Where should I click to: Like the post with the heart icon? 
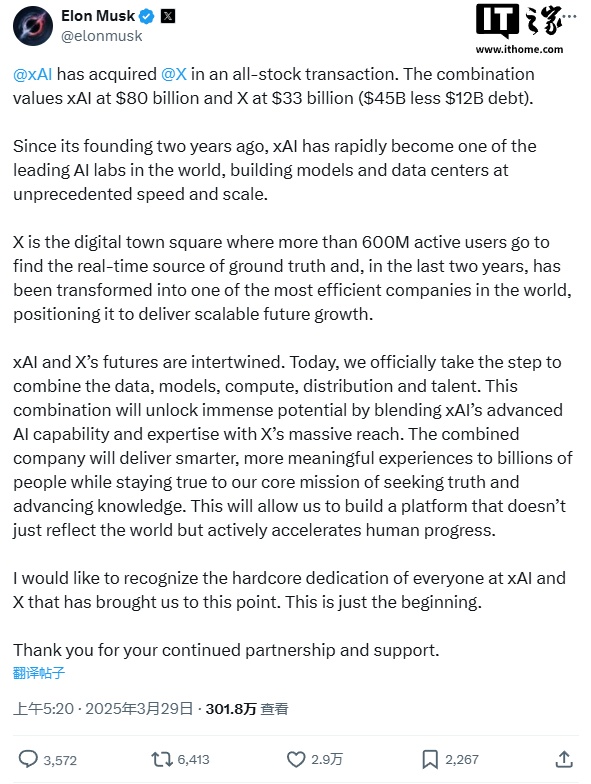296,760
